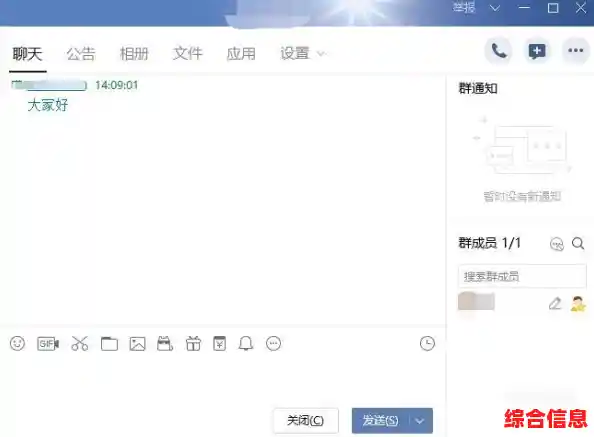Expand the title bar chevron menu
The height and width of the screenshot is (437, 594).
pos(494,8)
